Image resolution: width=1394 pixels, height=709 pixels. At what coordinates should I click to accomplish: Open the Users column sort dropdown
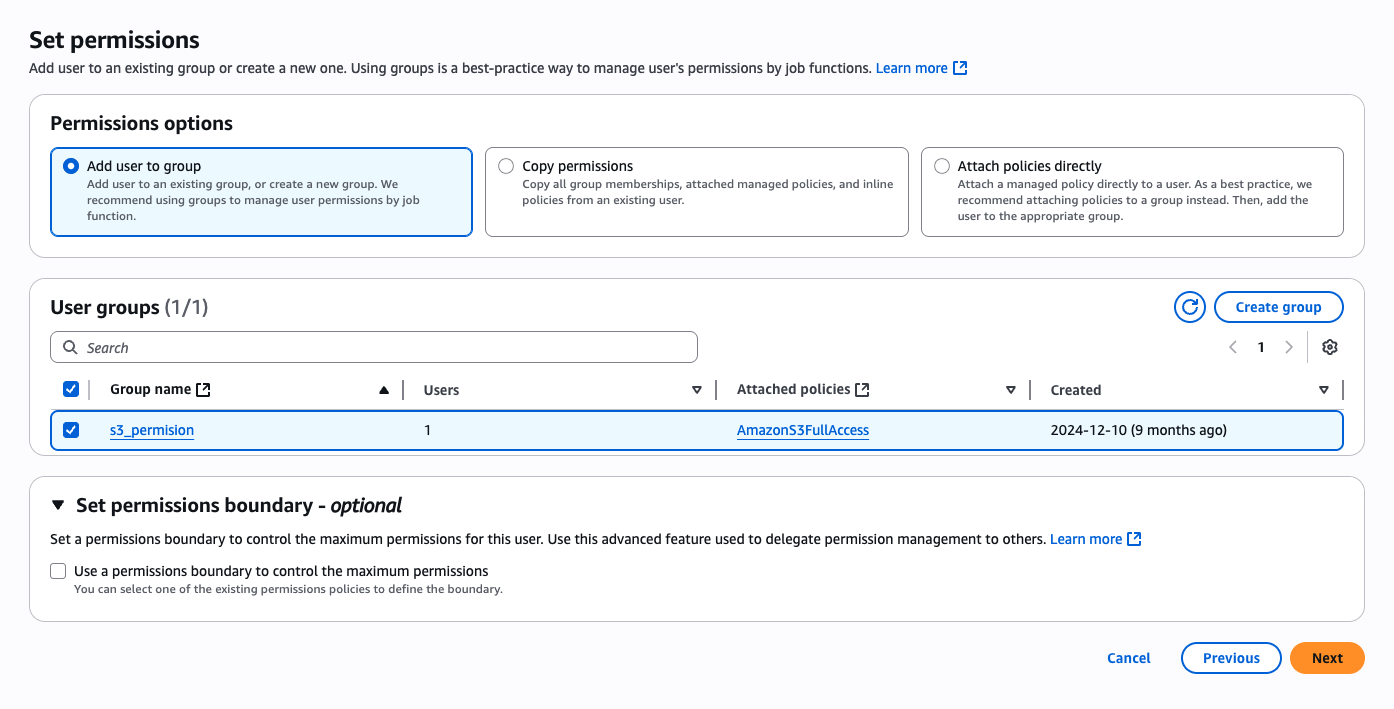tap(697, 390)
